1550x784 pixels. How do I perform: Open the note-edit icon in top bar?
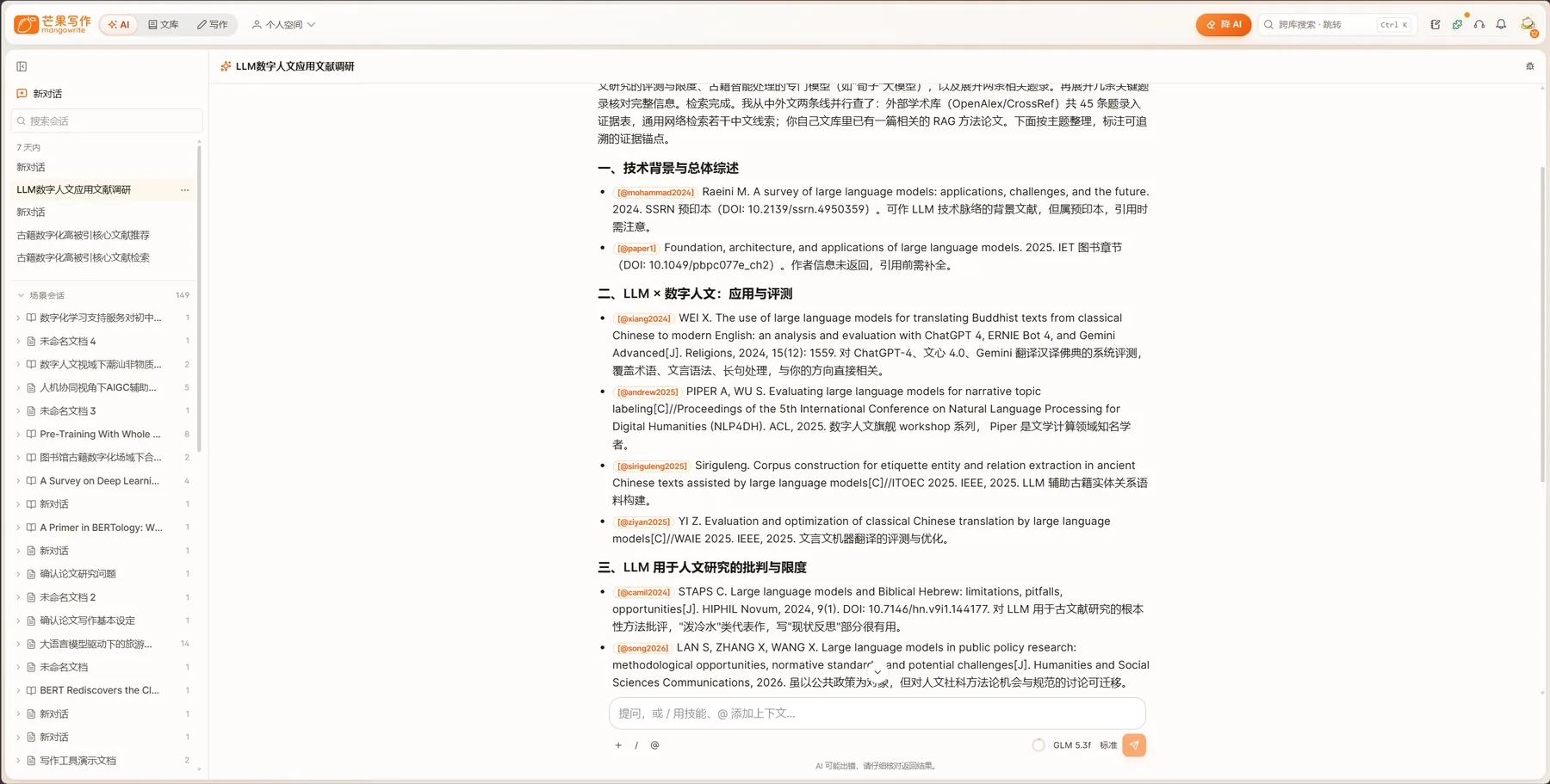[x=1435, y=24]
